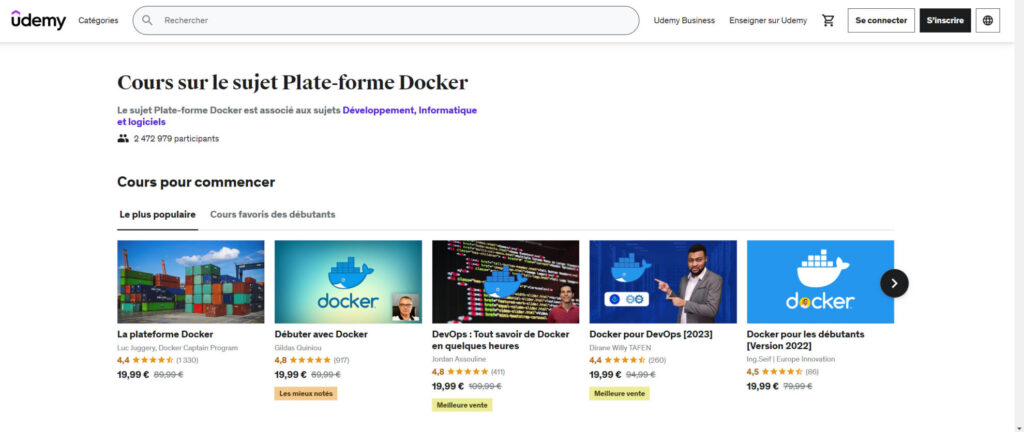Screen dimensions: 1024x432
Task: Click Docker pour les débutants [Version 2022] title
Action: pos(806,340)
